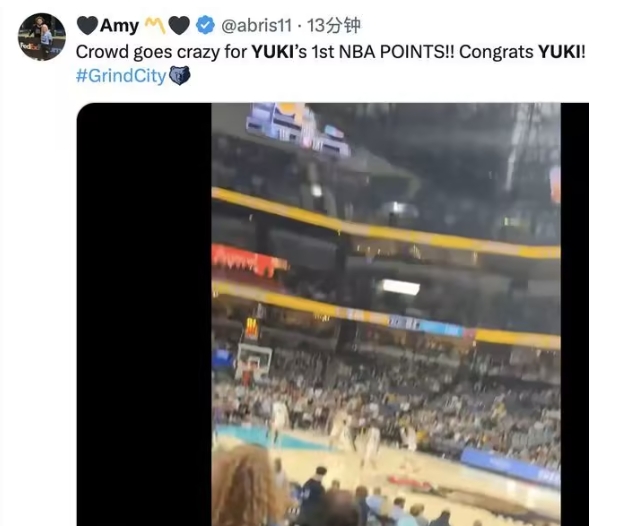This screenshot has height=526, width=619.
Task: Click the Grizzlies bear emoji after #GrindCity
Action: click(180, 75)
